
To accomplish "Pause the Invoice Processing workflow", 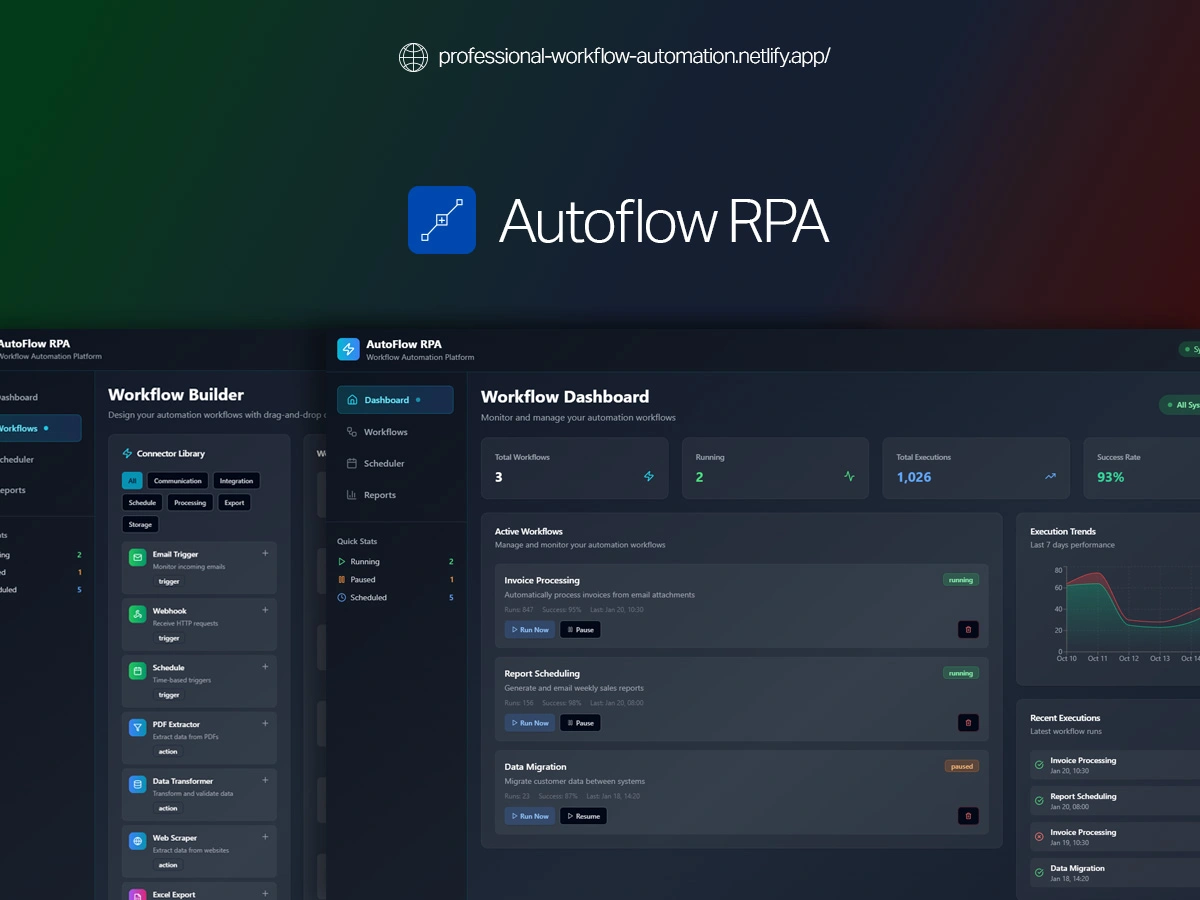I will coord(580,630).
